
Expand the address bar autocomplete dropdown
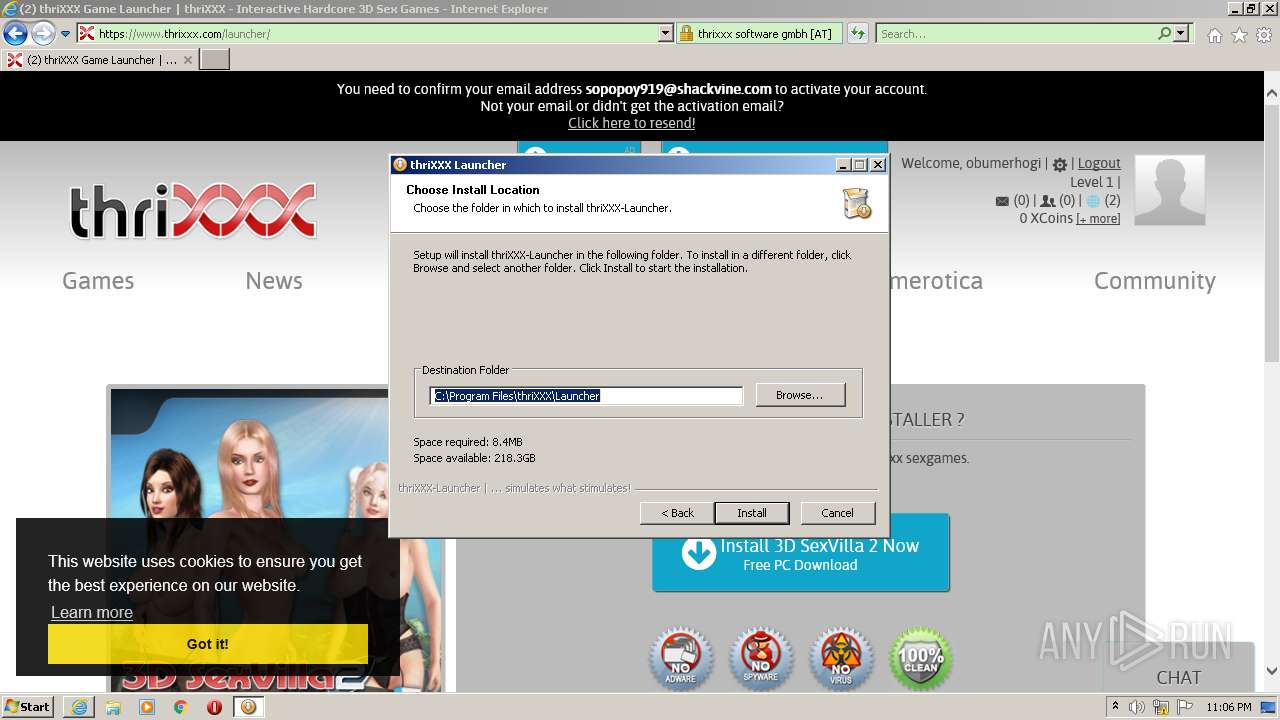click(666, 33)
